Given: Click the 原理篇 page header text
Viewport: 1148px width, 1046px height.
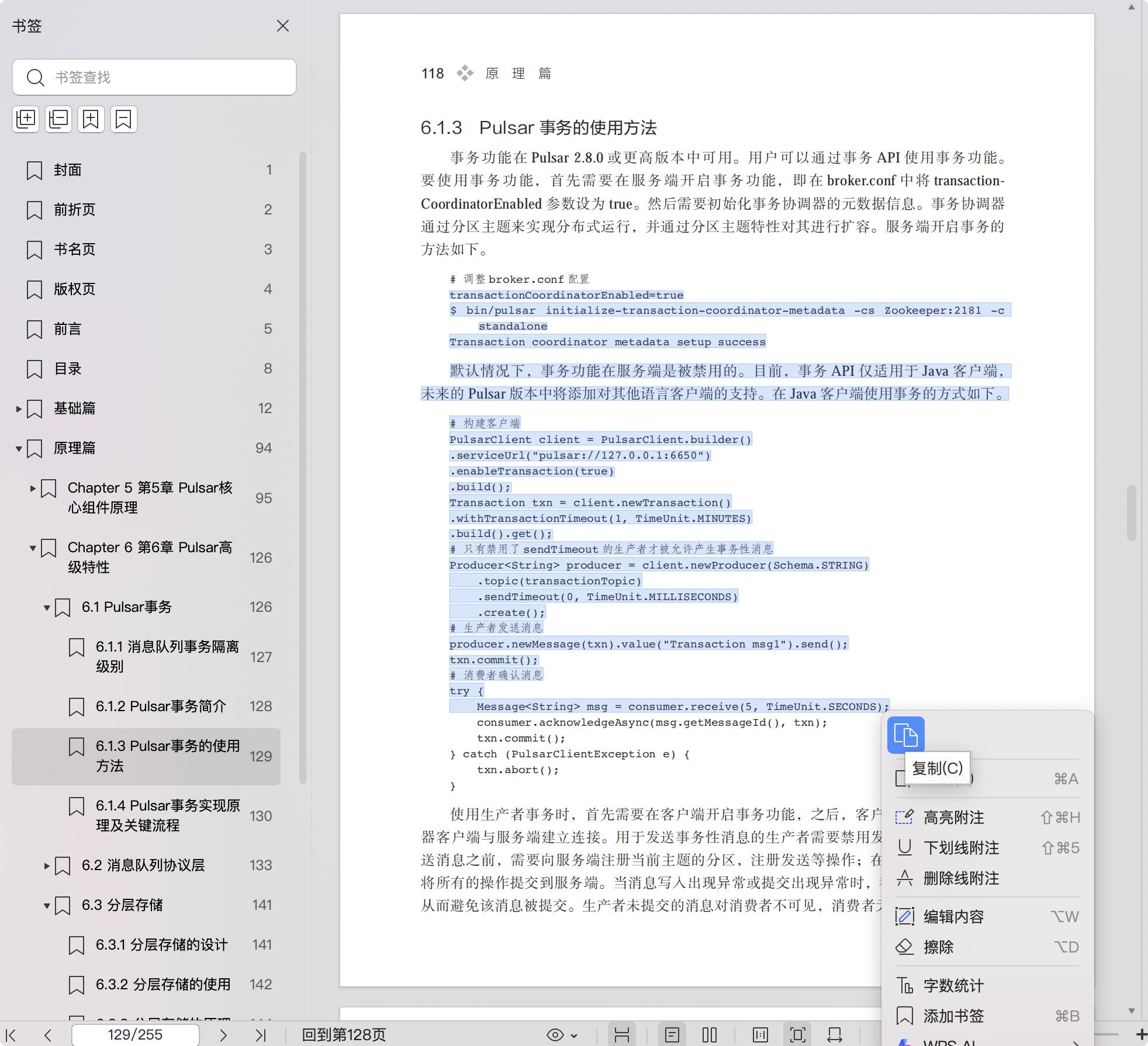Looking at the screenshot, I should point(518,74).
